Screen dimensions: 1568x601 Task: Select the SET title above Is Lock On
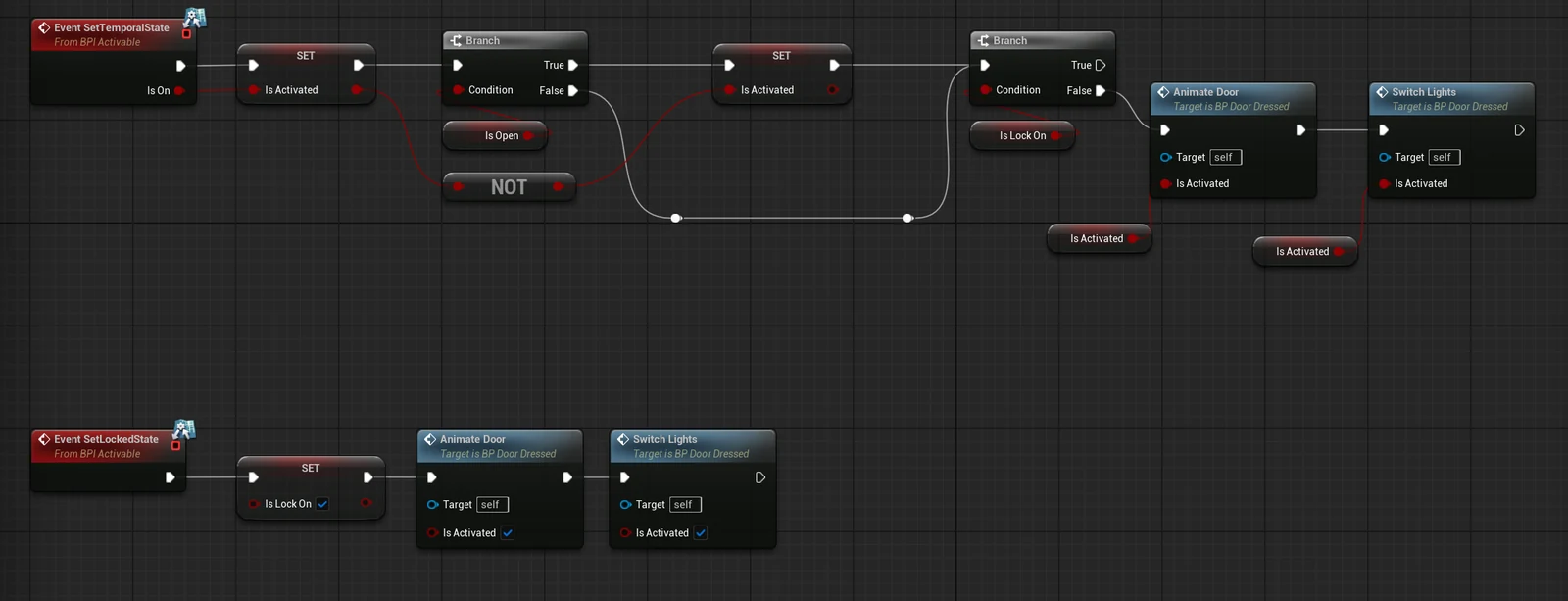(311, 469)
